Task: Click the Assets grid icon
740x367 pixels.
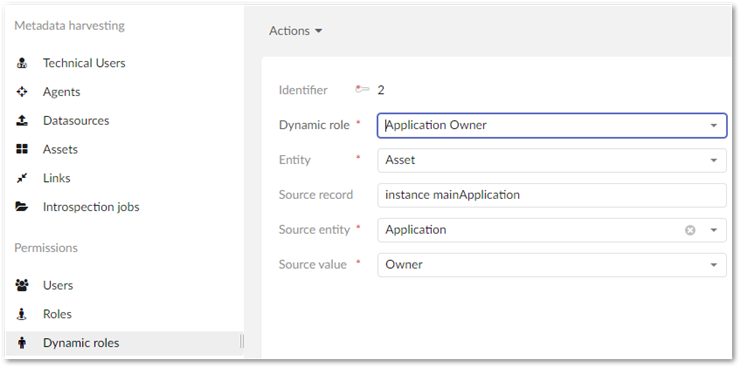Action: 22,150
